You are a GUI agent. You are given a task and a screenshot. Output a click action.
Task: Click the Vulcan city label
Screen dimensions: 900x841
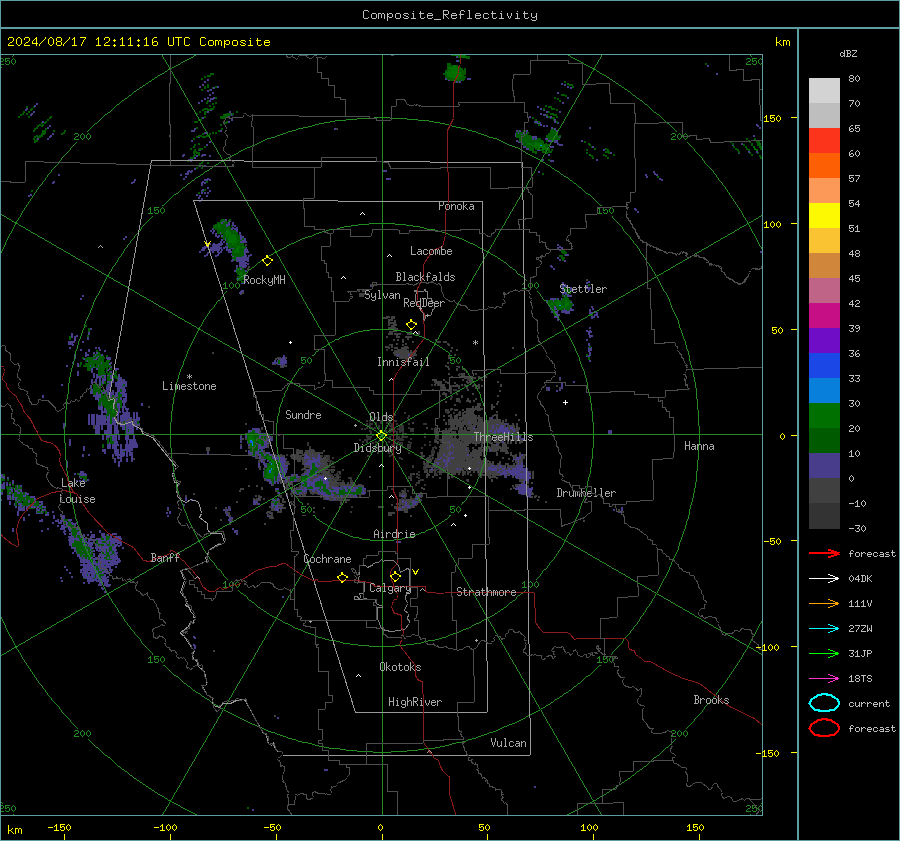coord(508,742)
